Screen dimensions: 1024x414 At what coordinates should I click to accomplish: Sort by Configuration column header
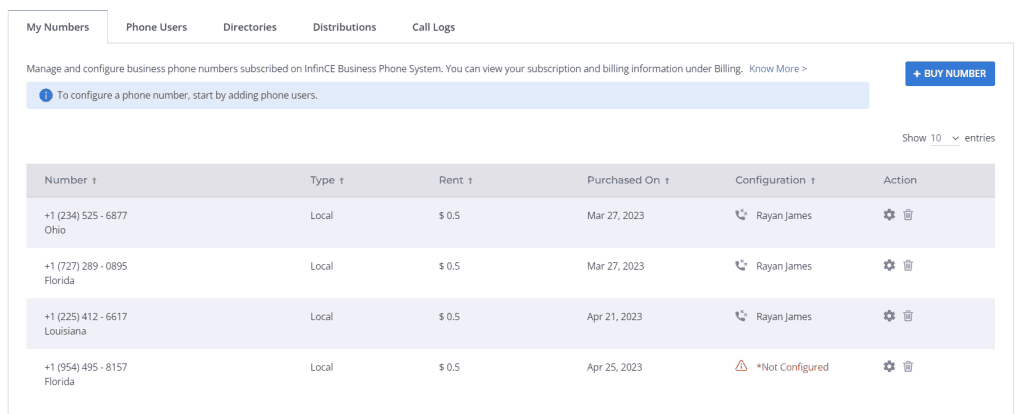pos(775,180)
